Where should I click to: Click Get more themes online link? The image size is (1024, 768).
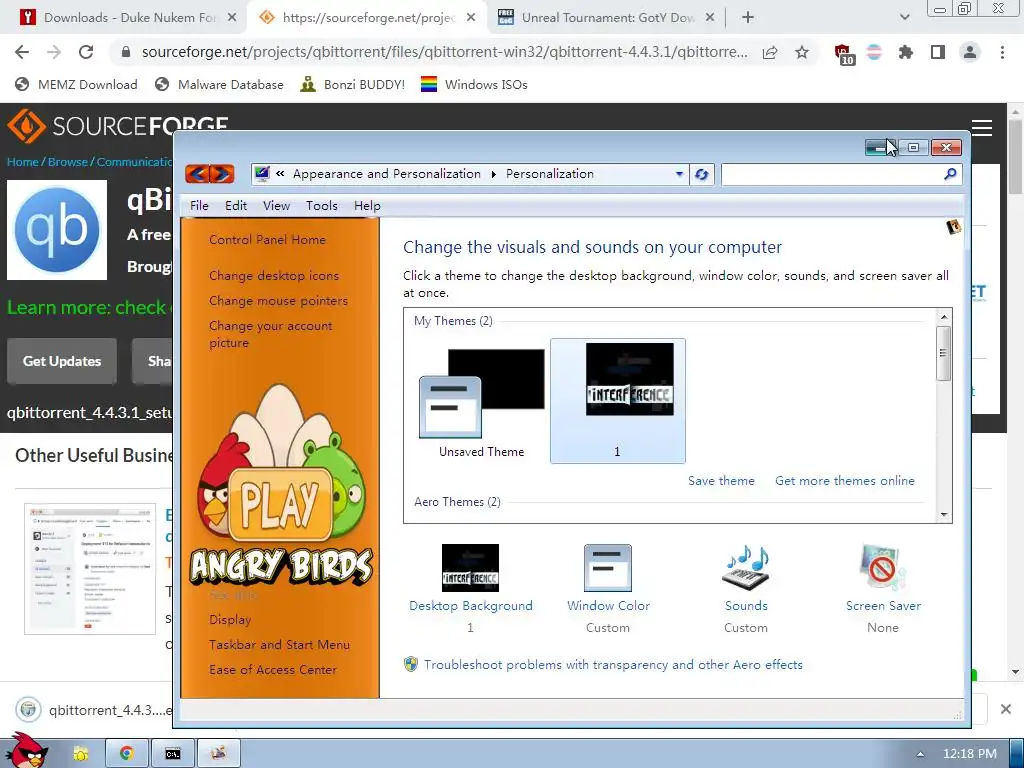click(844, 481)
